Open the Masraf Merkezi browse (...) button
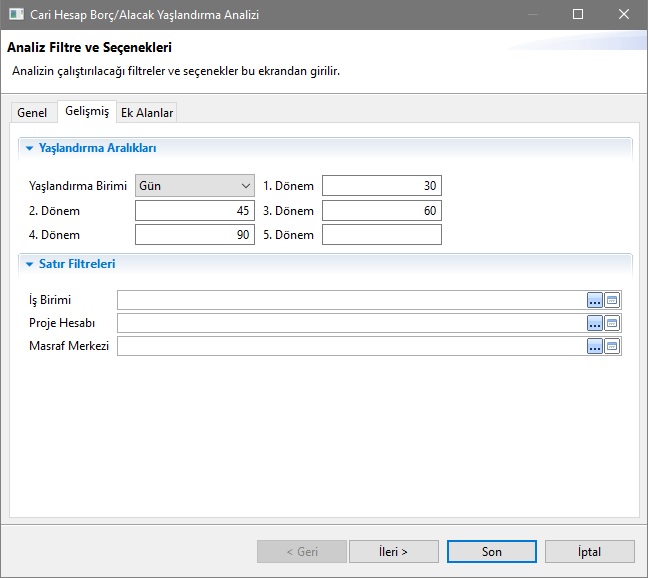Viewport: 648px width, 578px height. click(x=594, y=346)
